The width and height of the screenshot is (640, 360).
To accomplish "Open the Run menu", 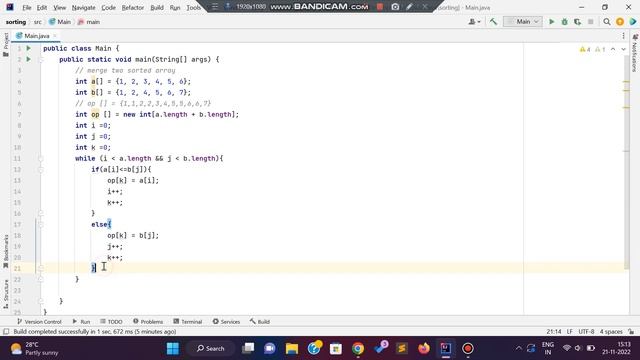I will (175, 7).
